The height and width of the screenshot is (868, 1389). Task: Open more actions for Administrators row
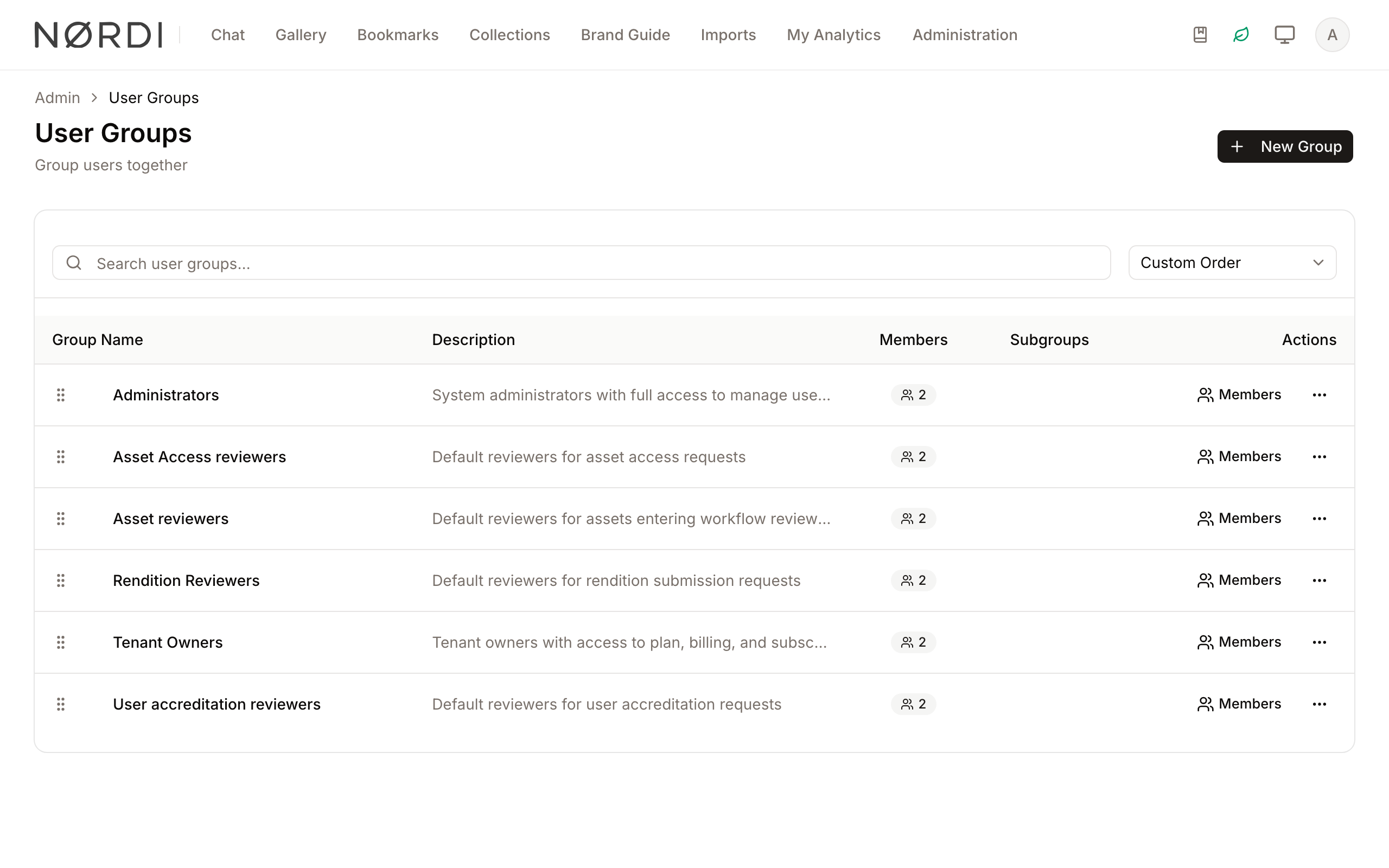1319,395
